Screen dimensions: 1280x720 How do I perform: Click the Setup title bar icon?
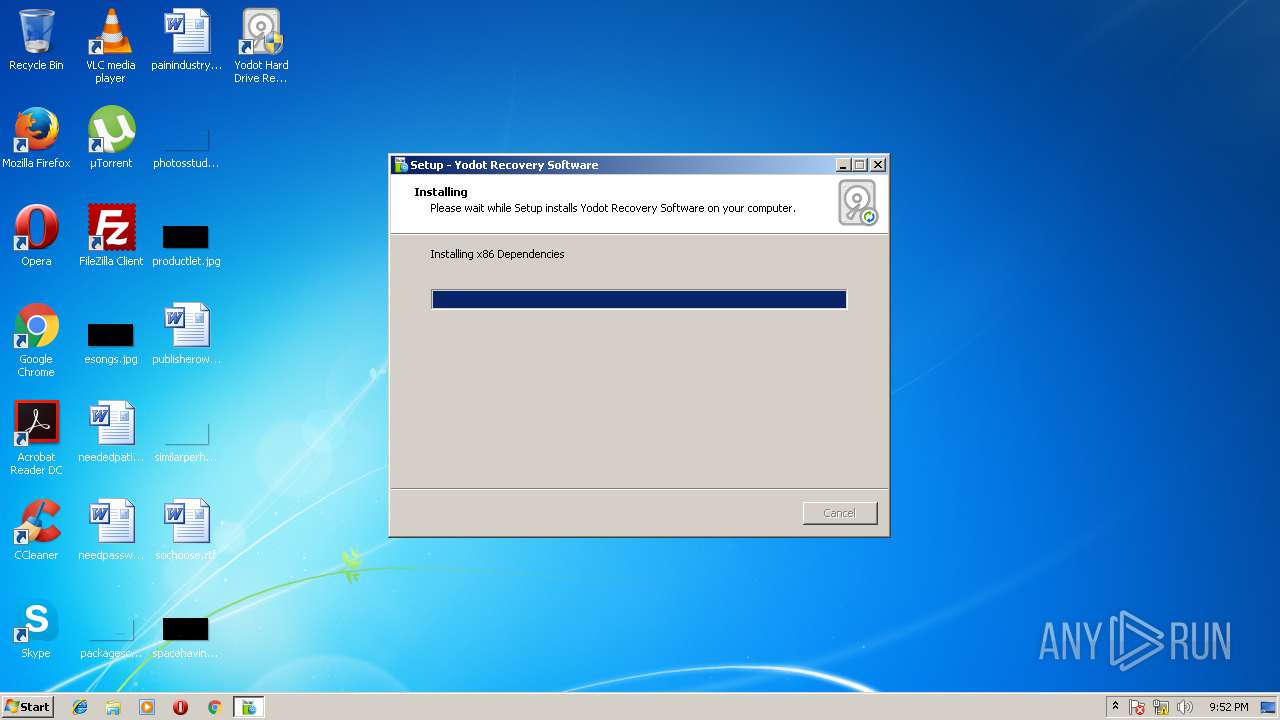click(x=400, y=165)
